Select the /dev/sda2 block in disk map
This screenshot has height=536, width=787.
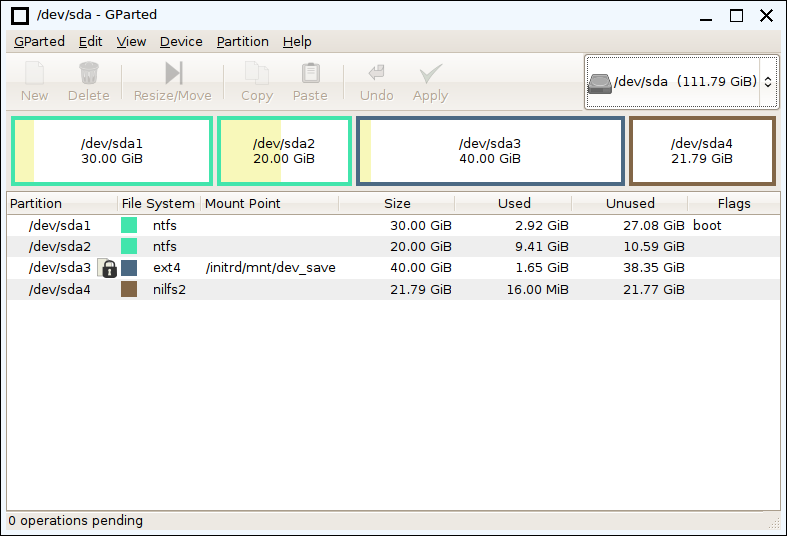284,151
